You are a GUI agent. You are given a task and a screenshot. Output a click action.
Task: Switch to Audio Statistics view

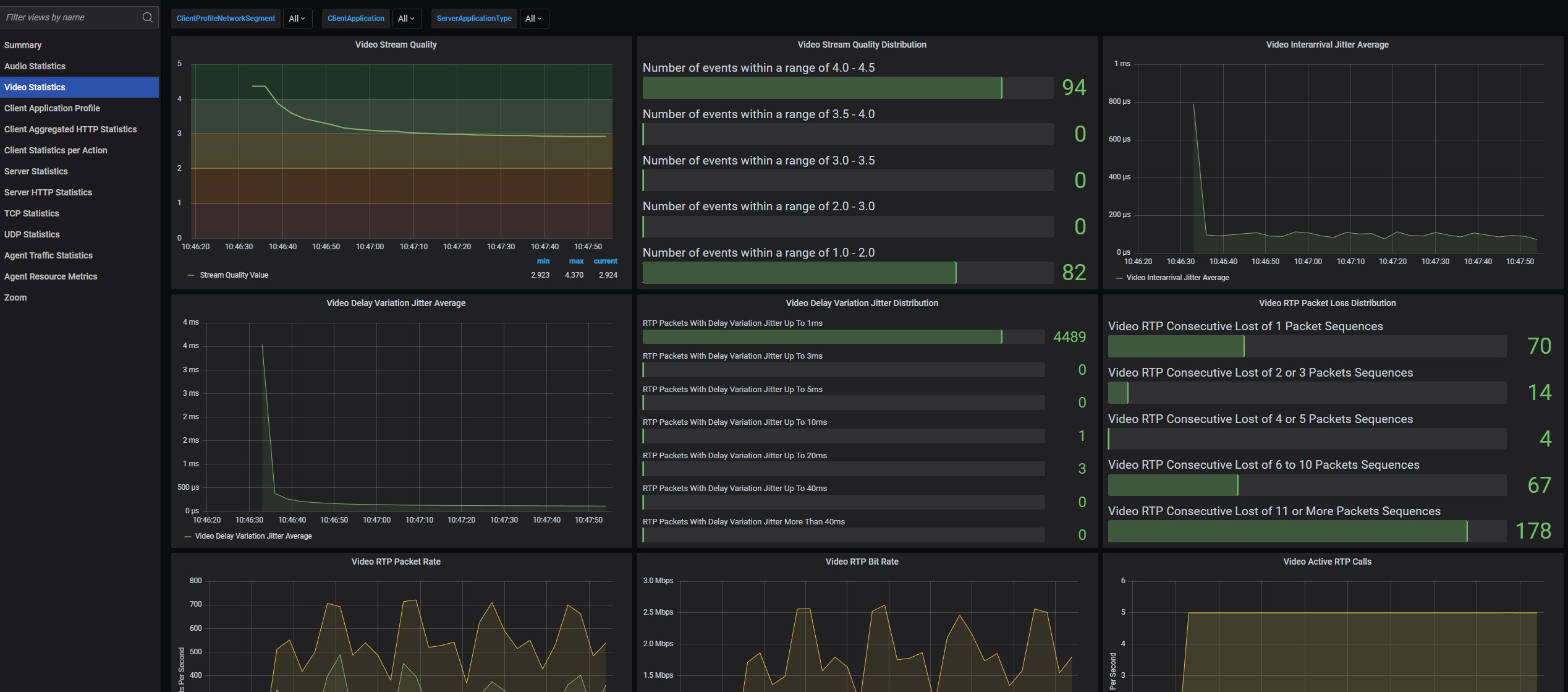(x=35, y=66)
